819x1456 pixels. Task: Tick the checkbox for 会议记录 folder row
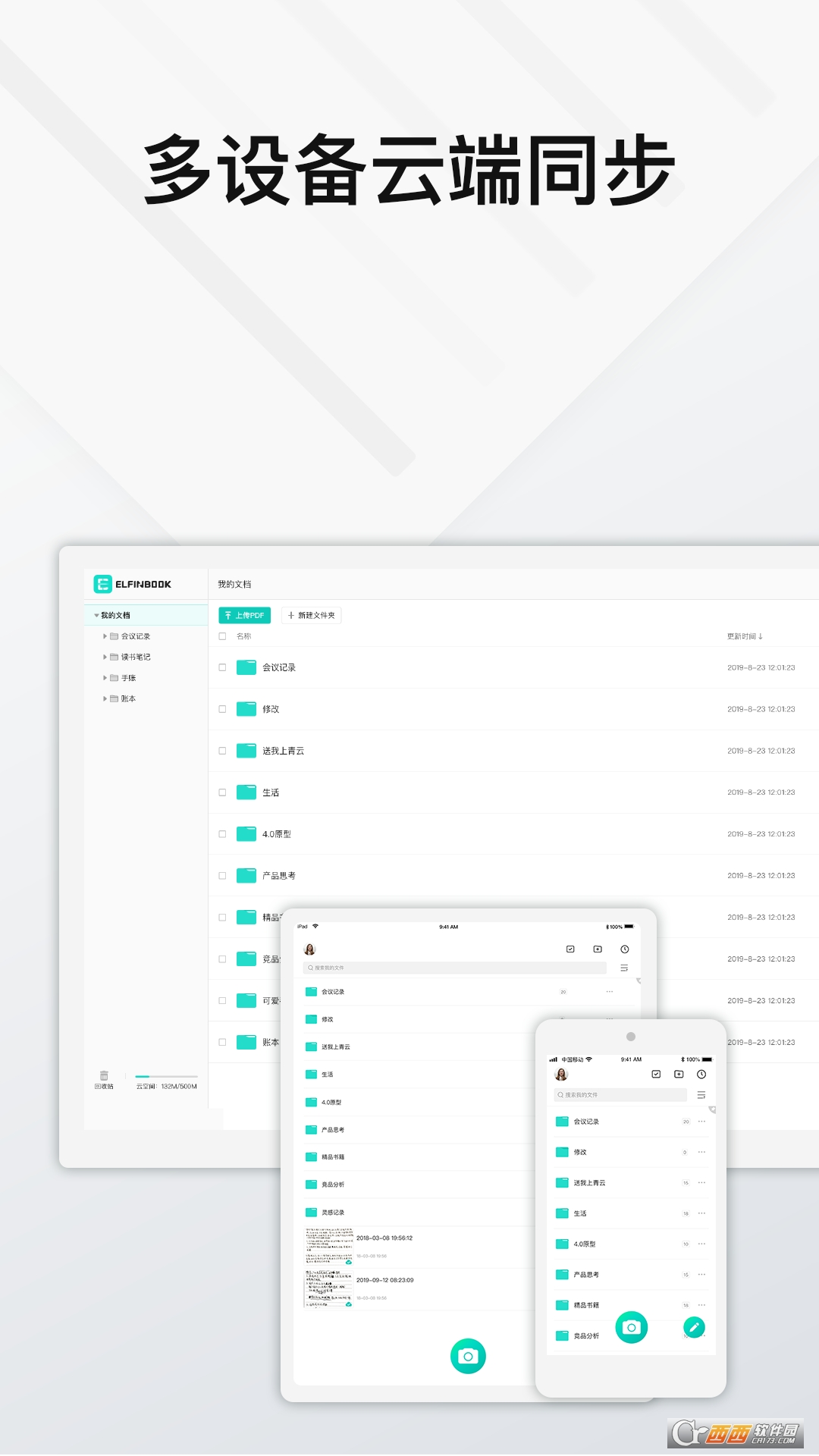(x=222, y=667)
